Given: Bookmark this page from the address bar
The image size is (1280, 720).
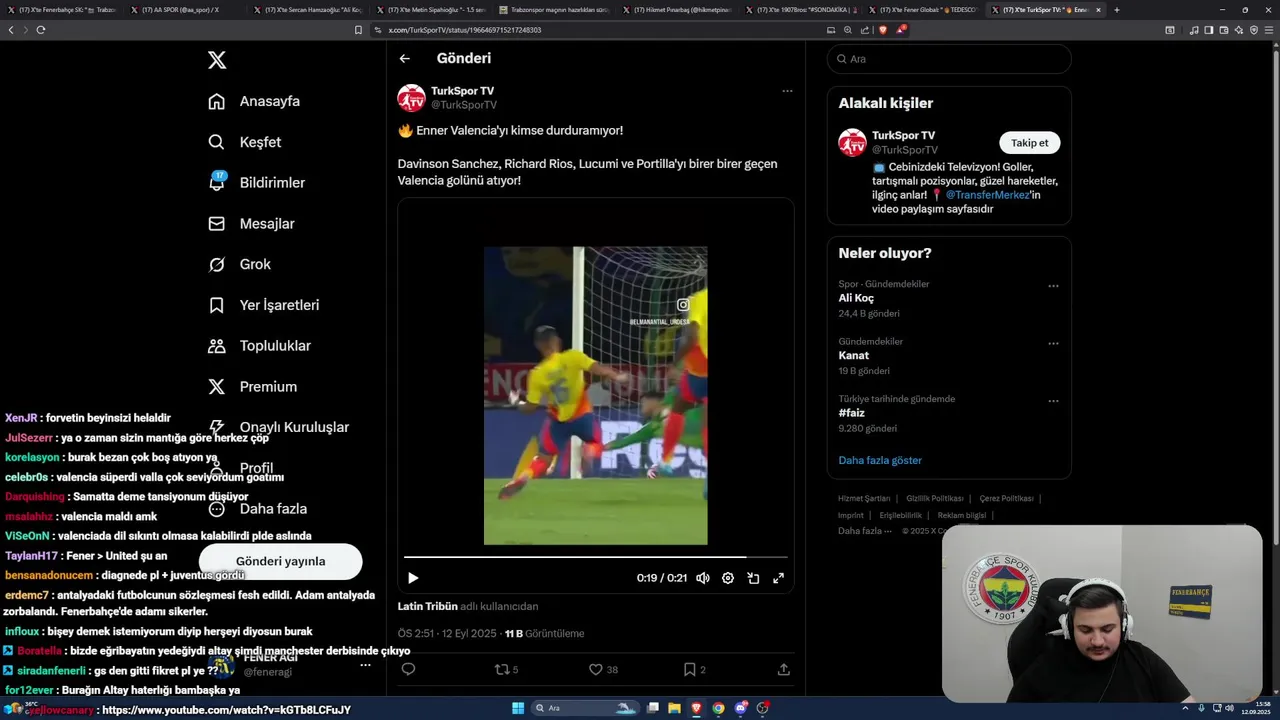Looking at the screenshot, I should coord(359,30).
